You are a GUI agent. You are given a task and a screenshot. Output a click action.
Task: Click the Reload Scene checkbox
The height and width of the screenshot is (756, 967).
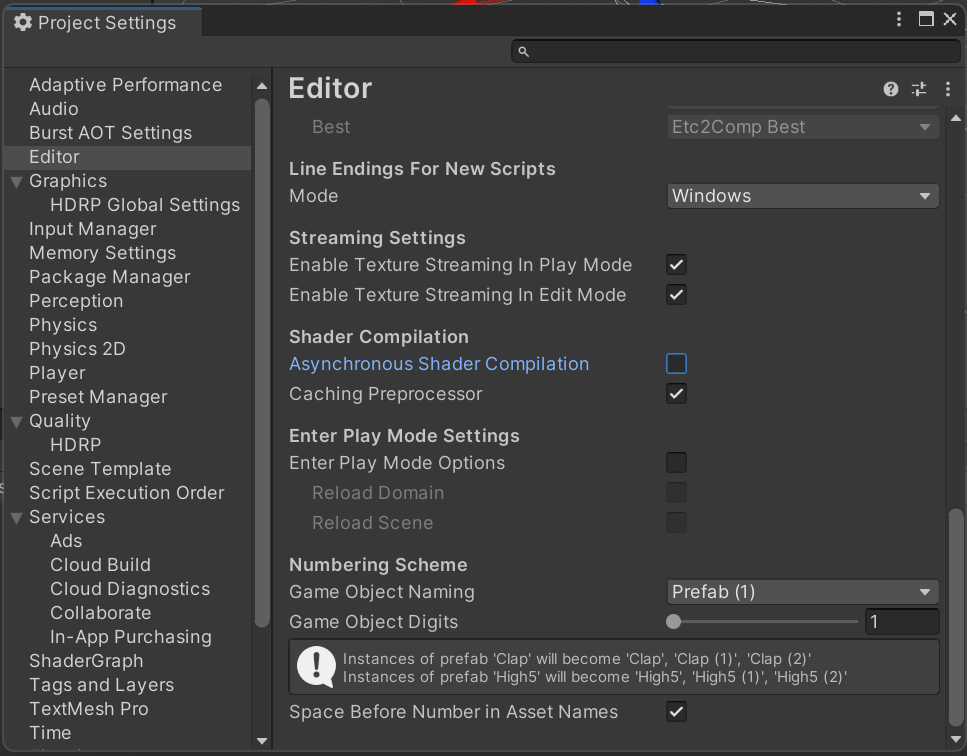click(677, 523)
